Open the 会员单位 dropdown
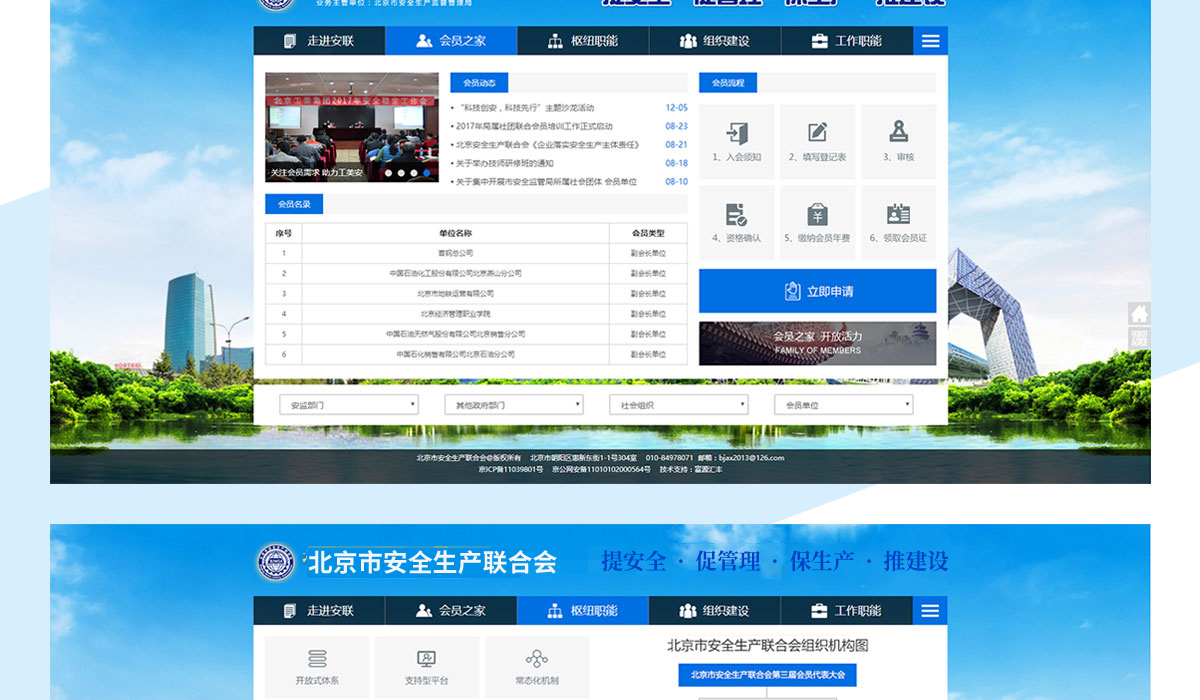Viewport: 1200px width, 700px height. click(843, 405)
